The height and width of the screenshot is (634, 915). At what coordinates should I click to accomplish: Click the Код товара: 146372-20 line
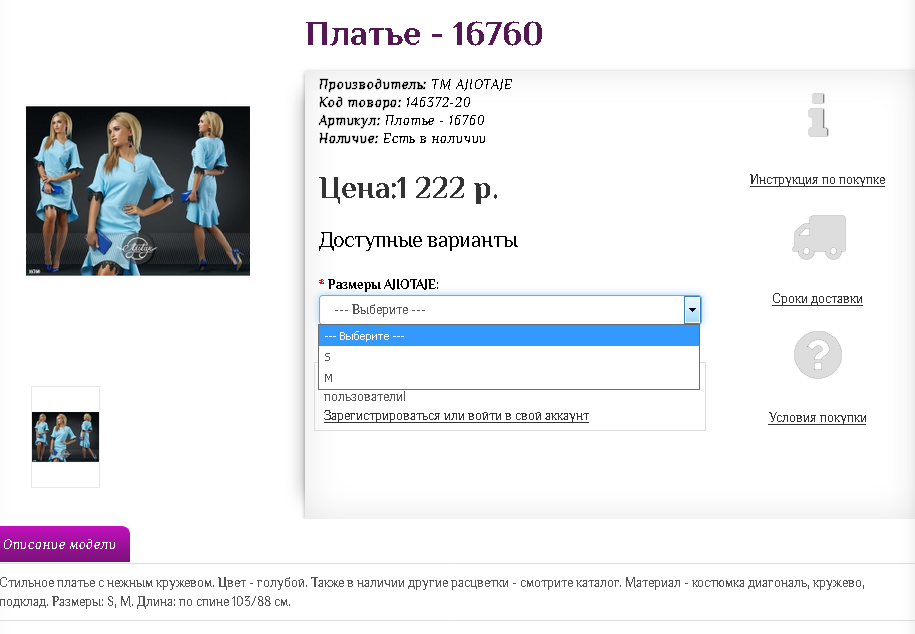(394, 102)
